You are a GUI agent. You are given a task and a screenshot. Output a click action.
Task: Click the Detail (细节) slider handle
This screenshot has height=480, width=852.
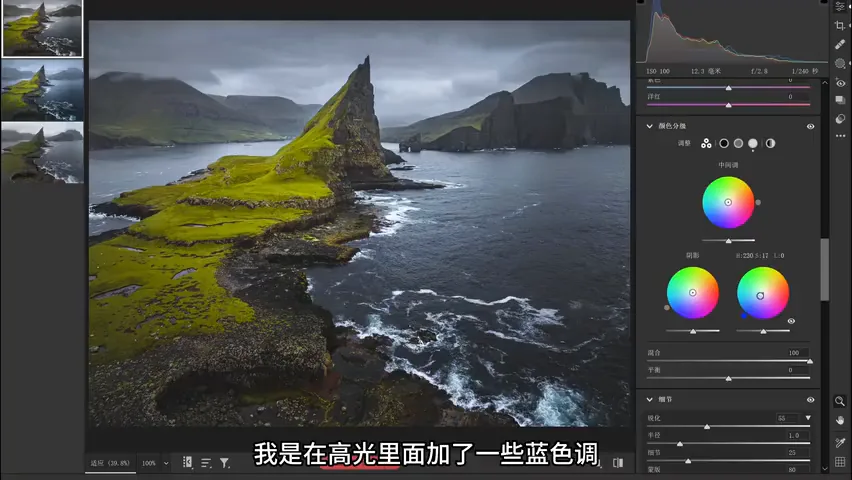688,461
